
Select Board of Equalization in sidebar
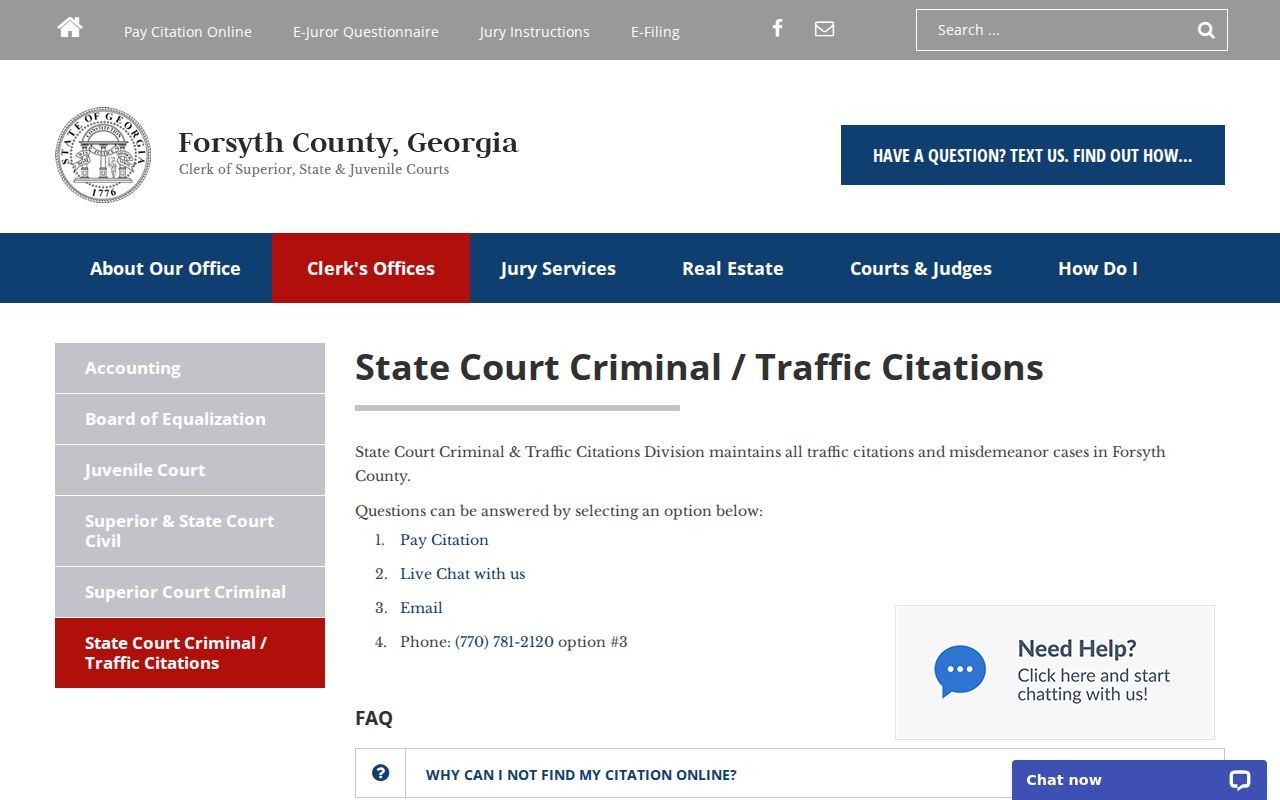coord(190,419)
